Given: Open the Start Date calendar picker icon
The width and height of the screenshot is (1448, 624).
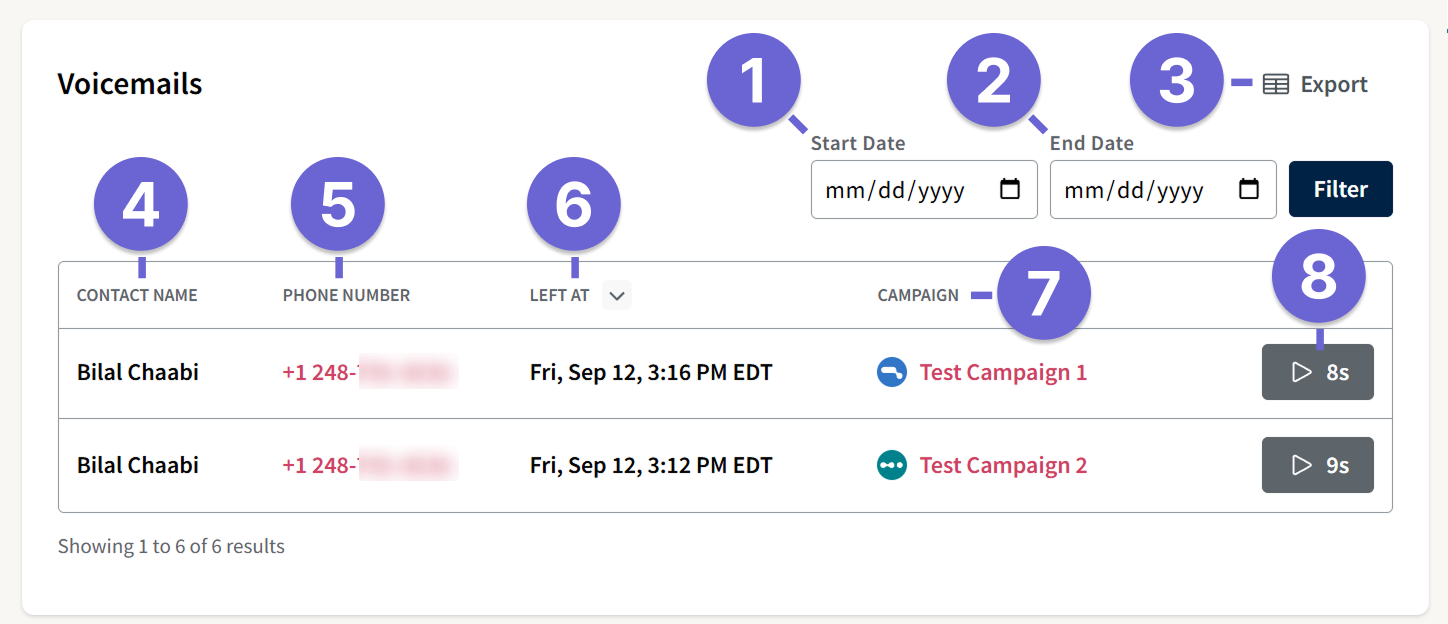Looking at the screenshot, I should 1010,189.
